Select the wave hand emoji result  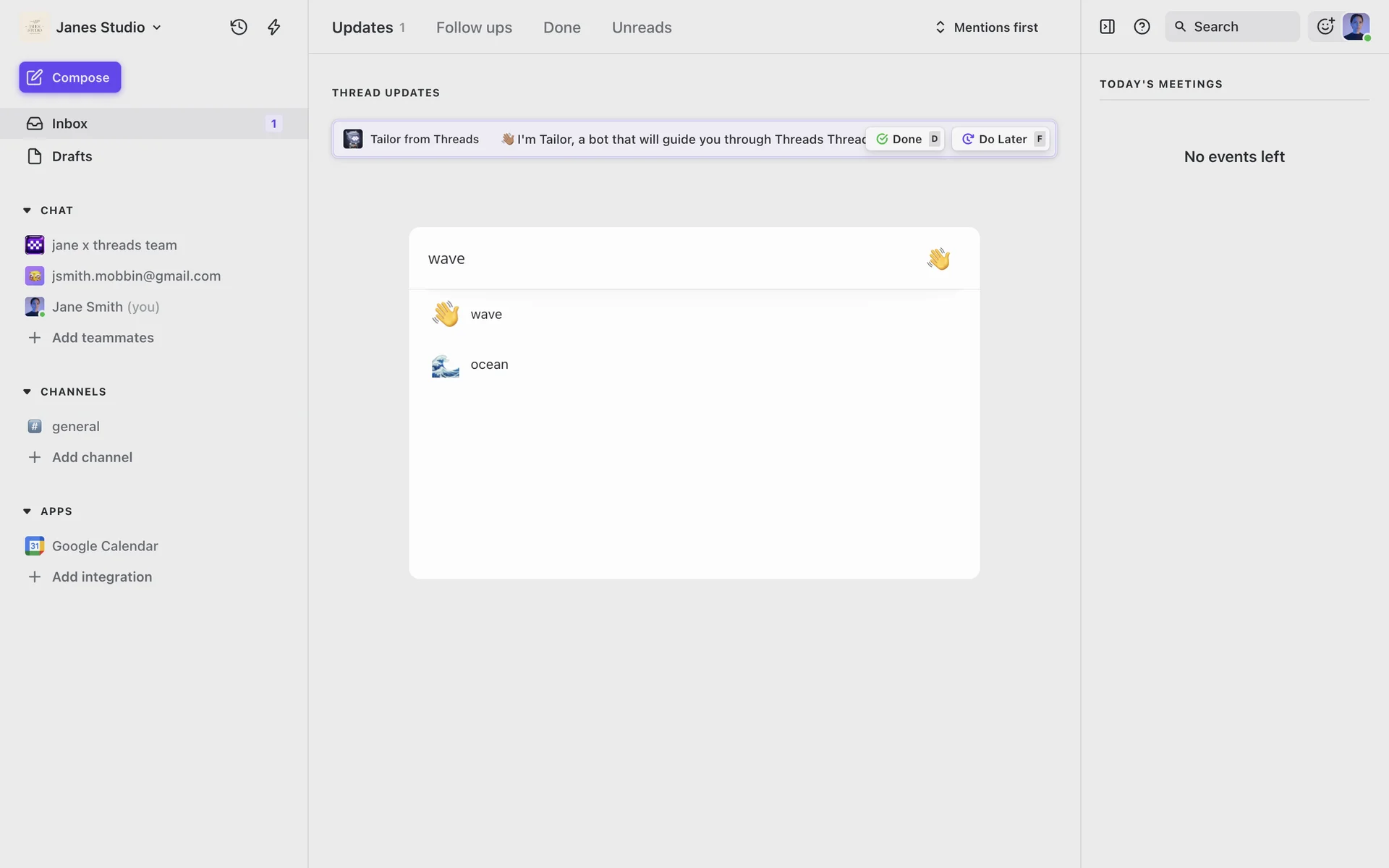pos(485,315)
